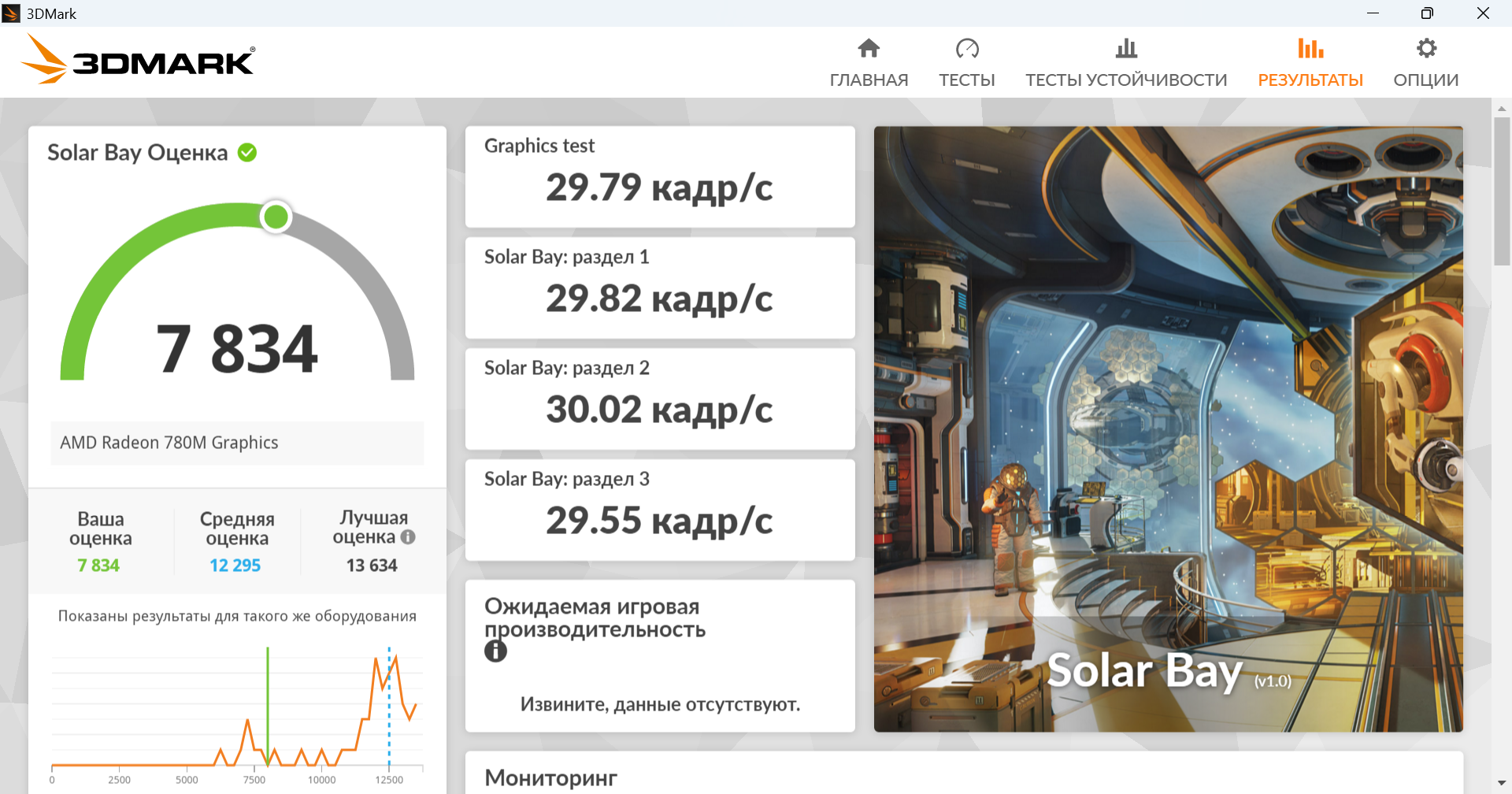Click the Solar Bay Оценка title
This screenshot has width=1512, height=794.
(137, 152)
